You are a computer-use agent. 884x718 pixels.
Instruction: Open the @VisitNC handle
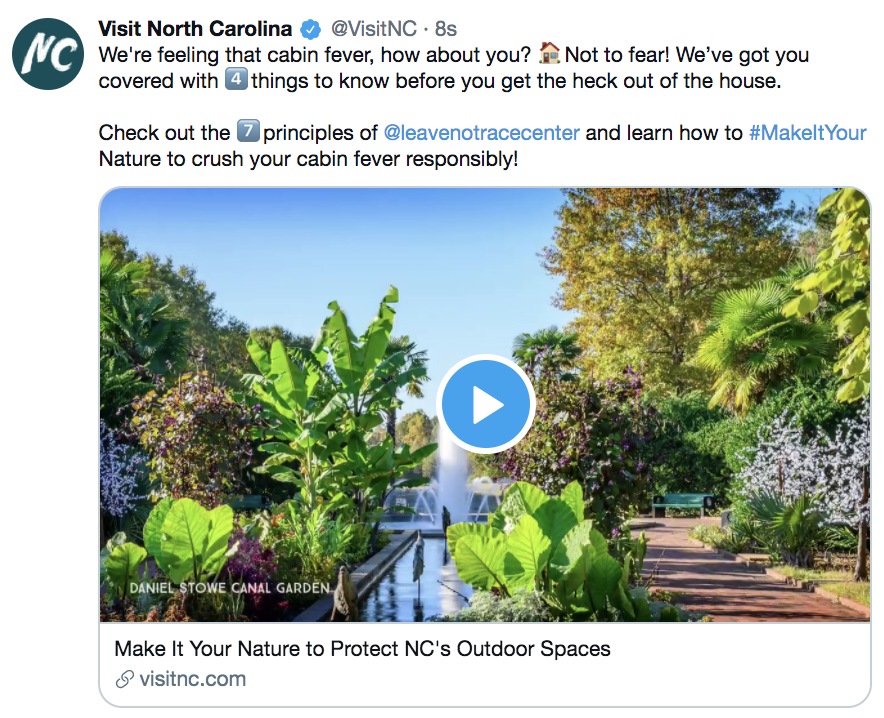373,29
